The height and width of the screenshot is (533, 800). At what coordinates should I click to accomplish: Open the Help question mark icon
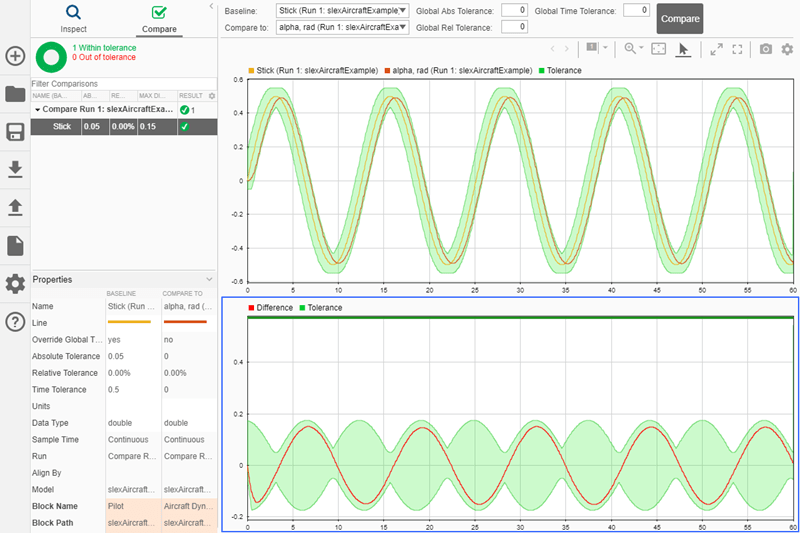point(15,322)
